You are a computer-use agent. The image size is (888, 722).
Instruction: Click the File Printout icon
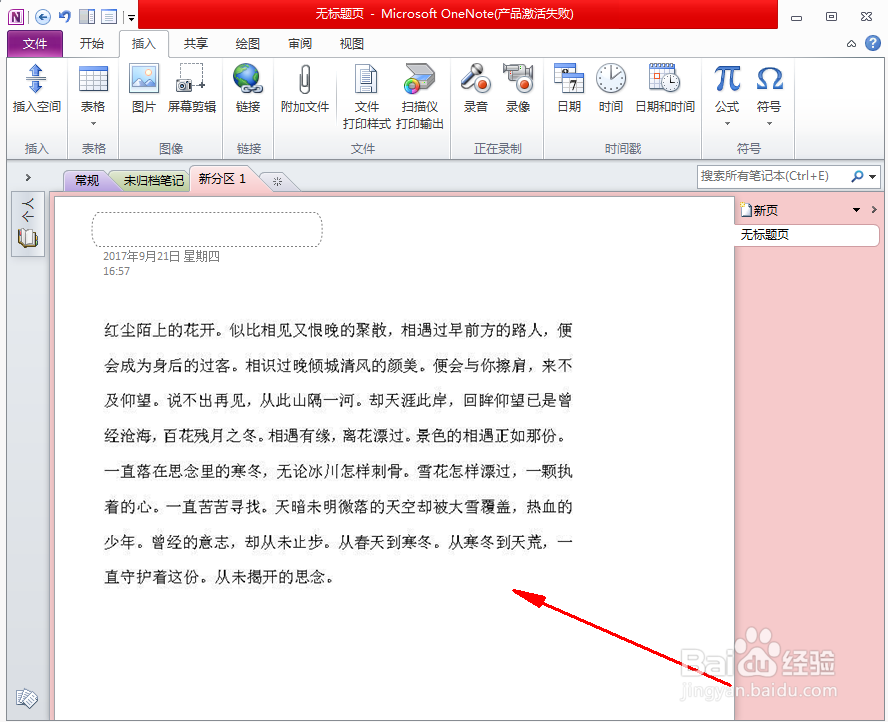pos(366,79)
